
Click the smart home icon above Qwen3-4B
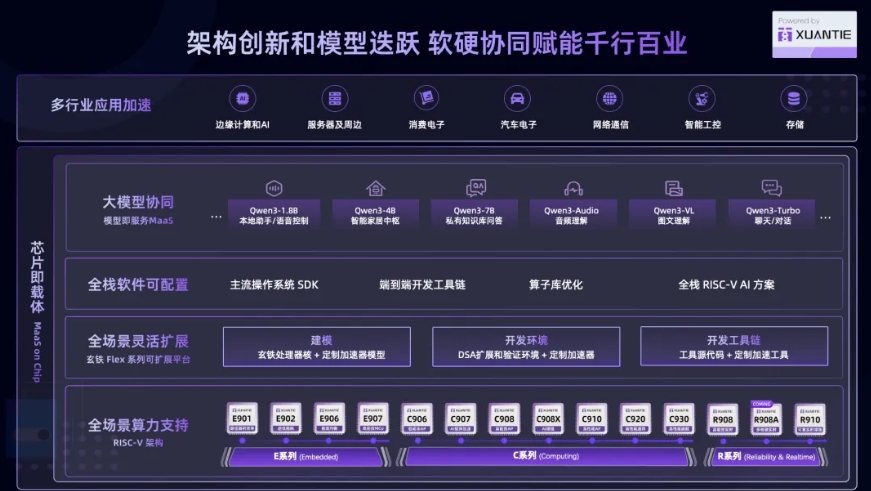click(375, 188)
